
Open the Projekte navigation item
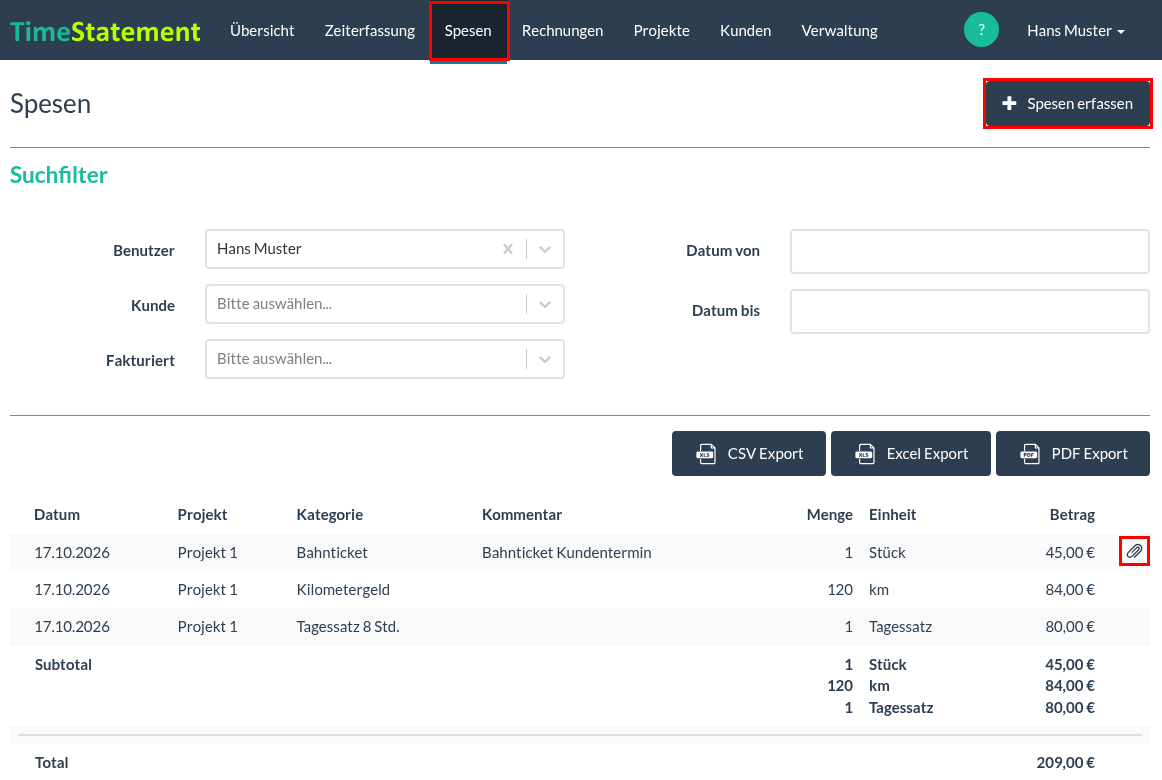pyautogui.click(x=661, y=30)
